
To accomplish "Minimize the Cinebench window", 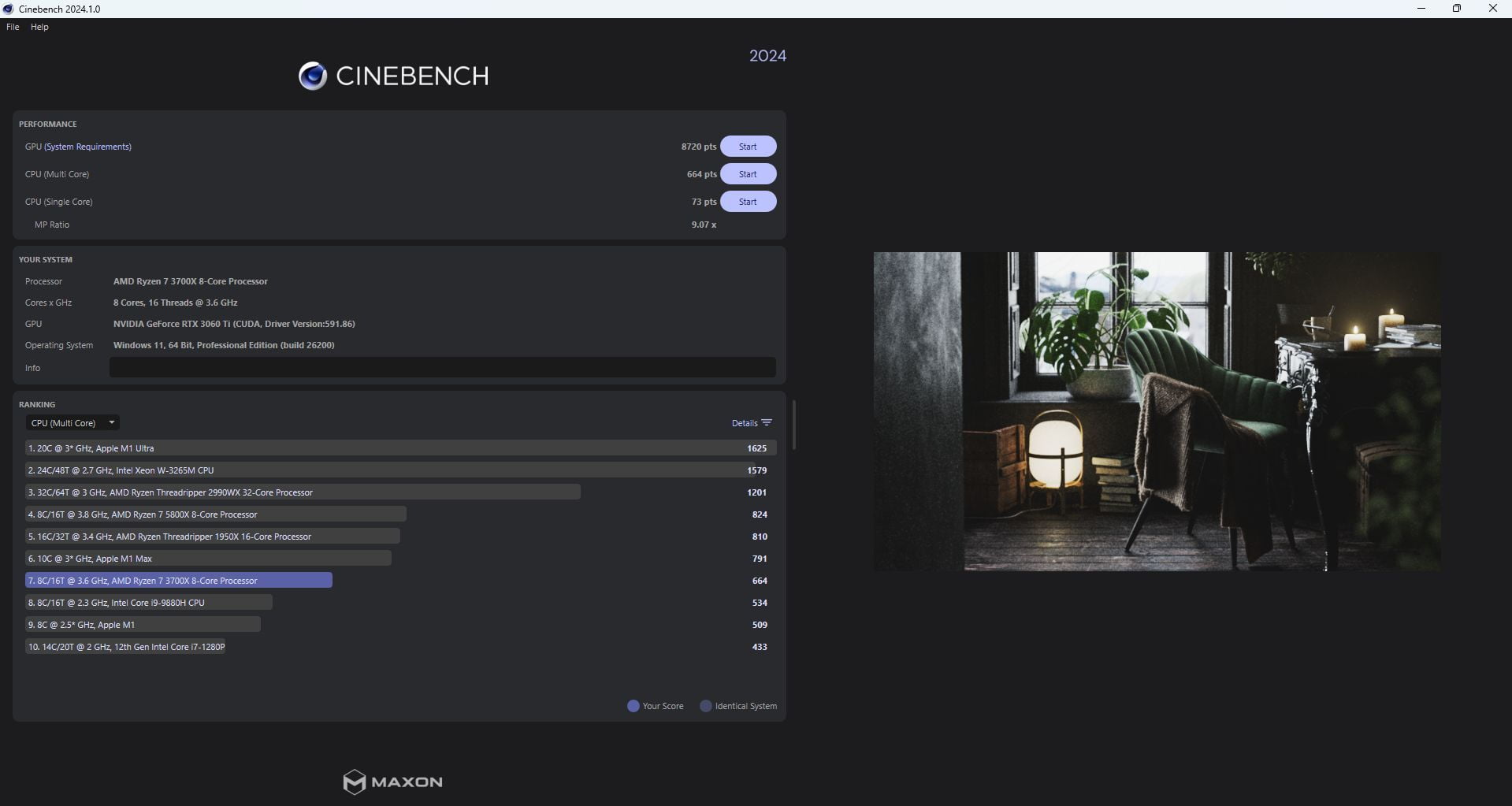I will 1421,9.
